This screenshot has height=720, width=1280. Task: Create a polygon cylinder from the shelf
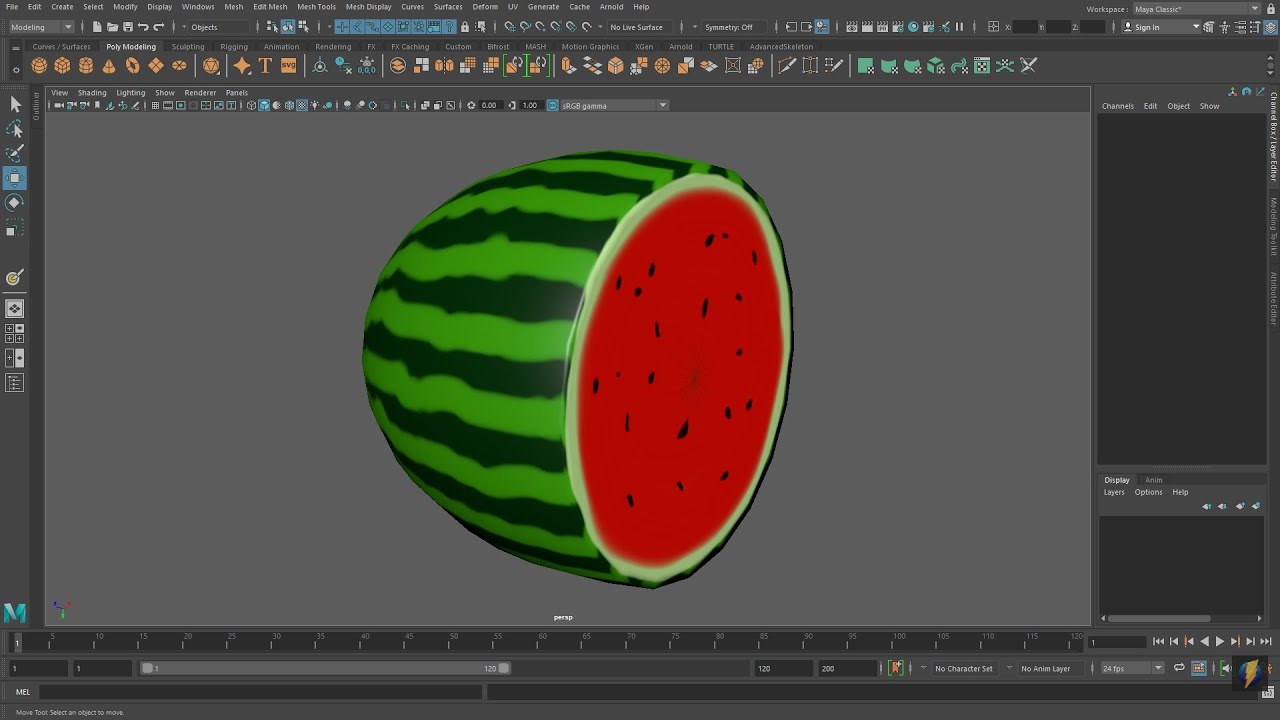click(86, 66)
